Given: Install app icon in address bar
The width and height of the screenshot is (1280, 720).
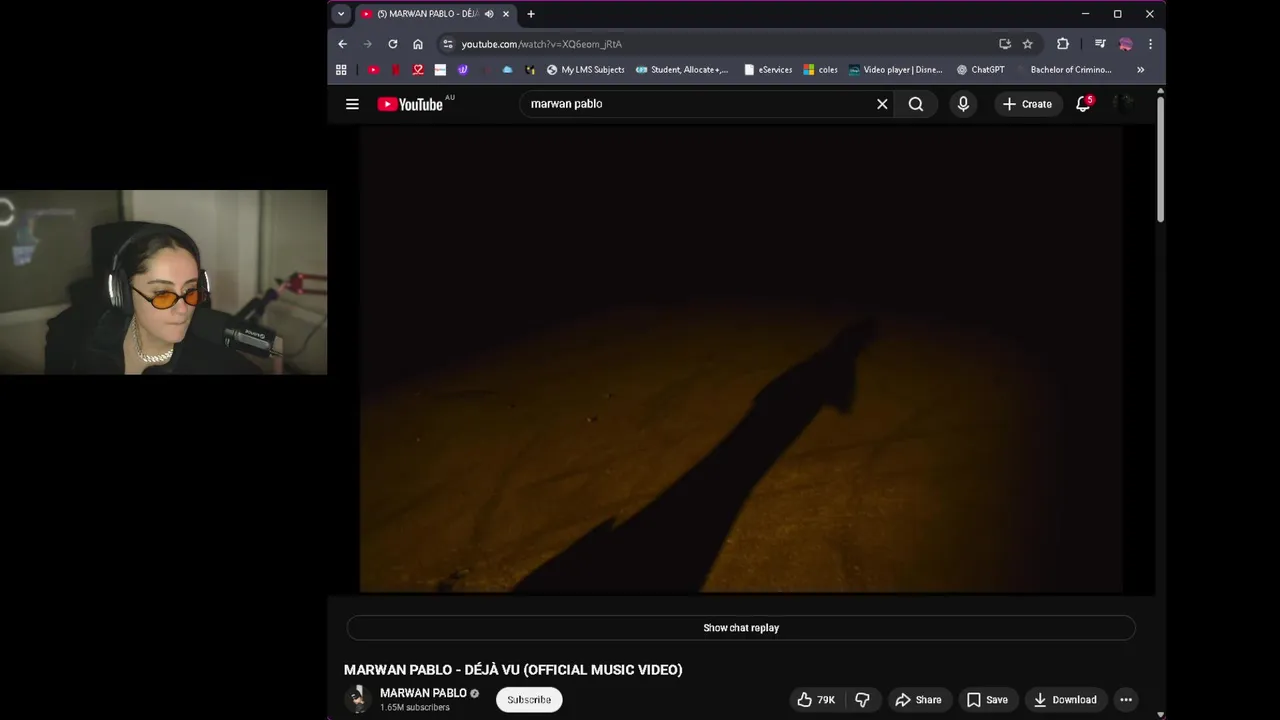Looking at the screenshot, I should point(1005,44).
